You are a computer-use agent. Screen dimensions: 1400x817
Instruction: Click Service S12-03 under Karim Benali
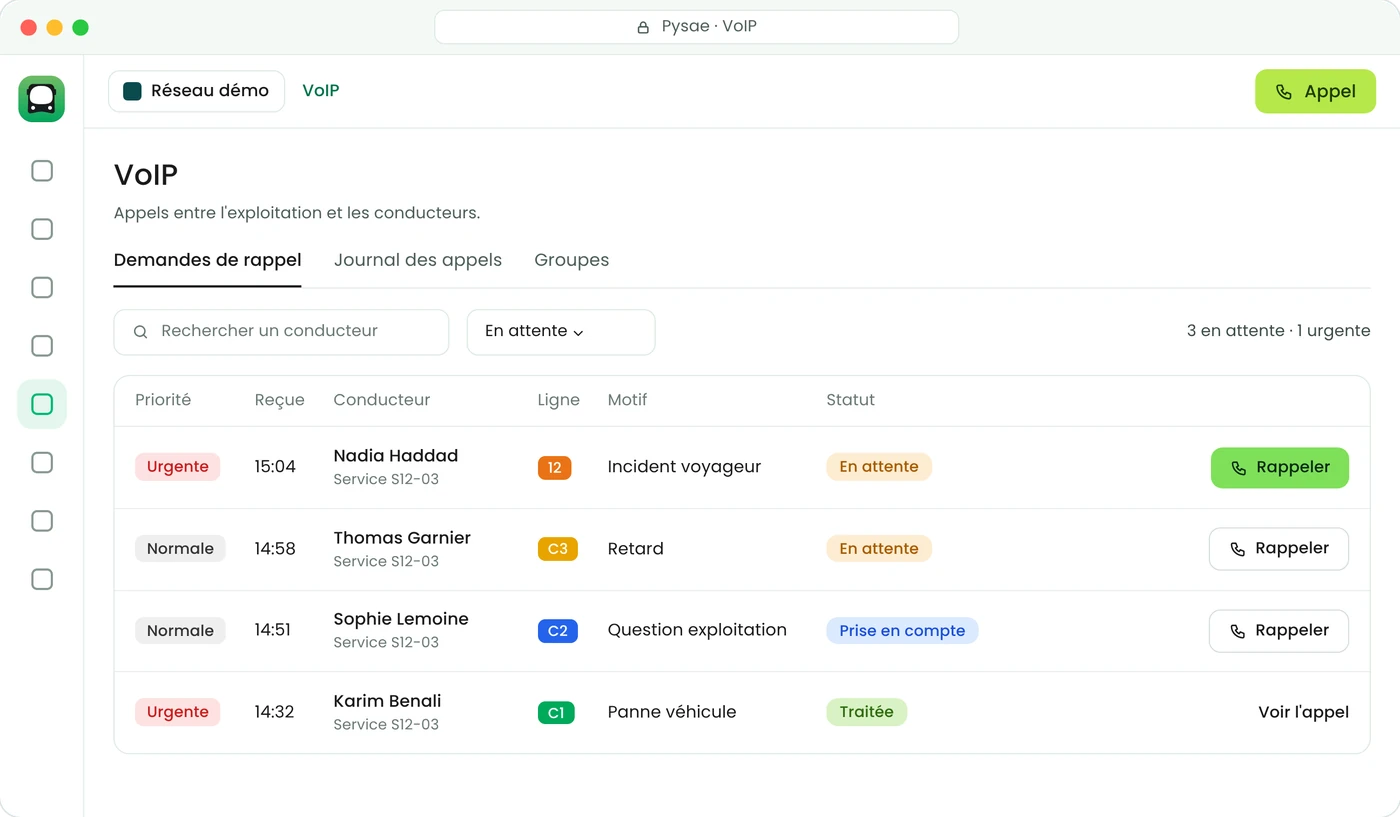pyautogui.click(x=386, y=725)
